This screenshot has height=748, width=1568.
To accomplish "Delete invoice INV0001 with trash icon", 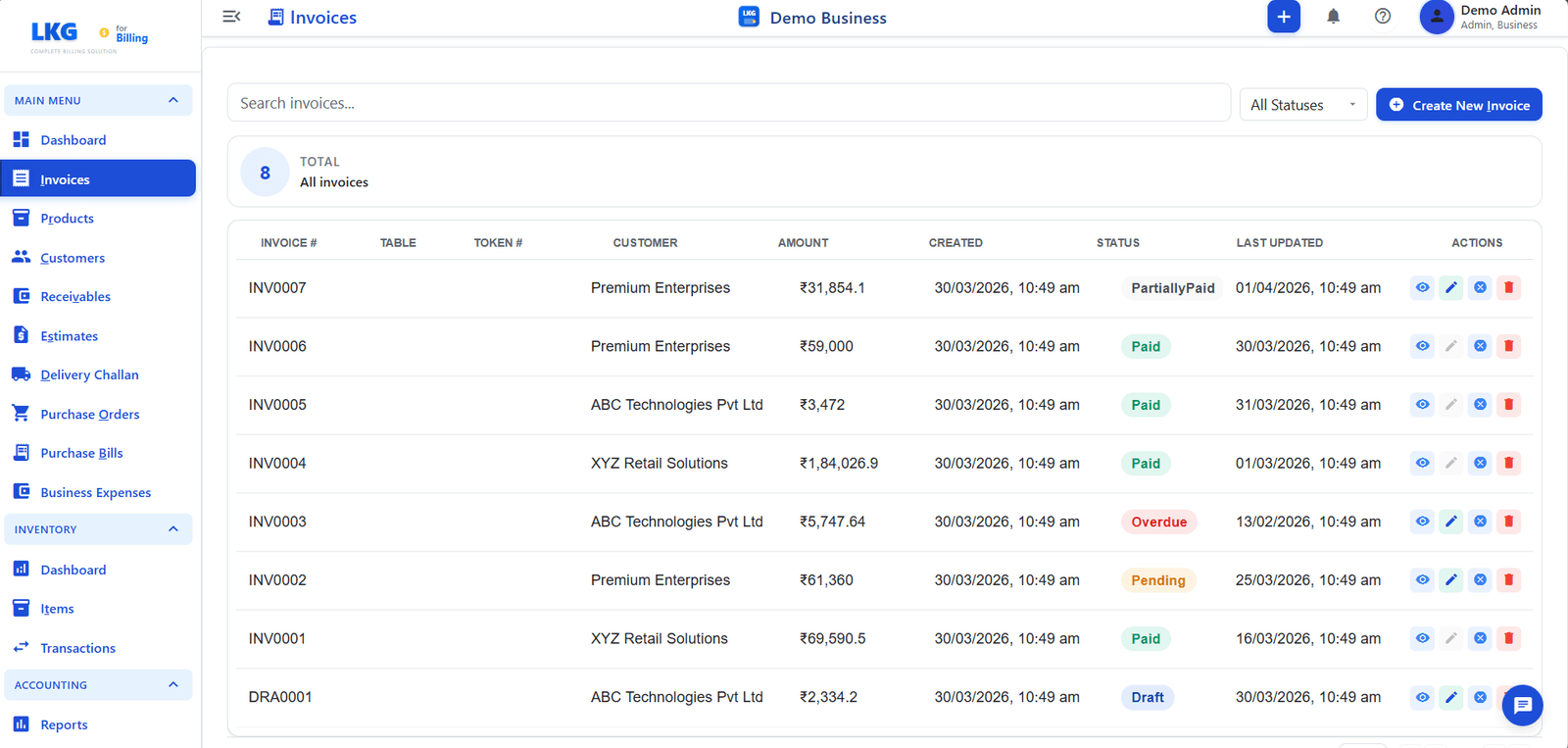I will tap(1509, 638).
